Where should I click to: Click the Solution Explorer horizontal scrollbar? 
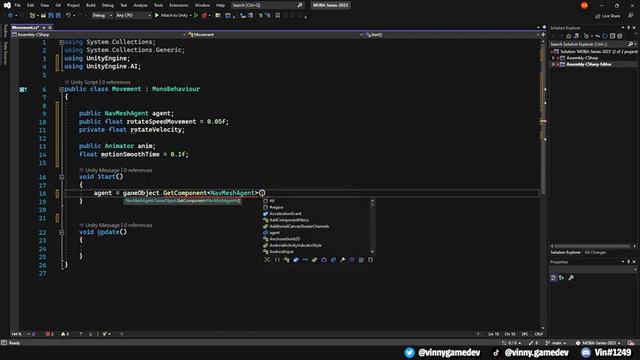[591, 246]
